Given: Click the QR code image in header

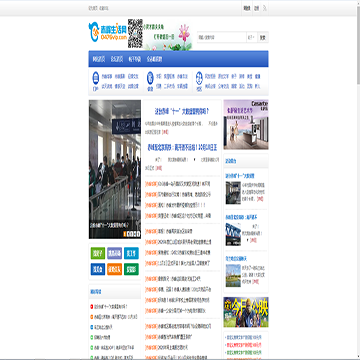Looking at the screenshot, I should point(135,33).
